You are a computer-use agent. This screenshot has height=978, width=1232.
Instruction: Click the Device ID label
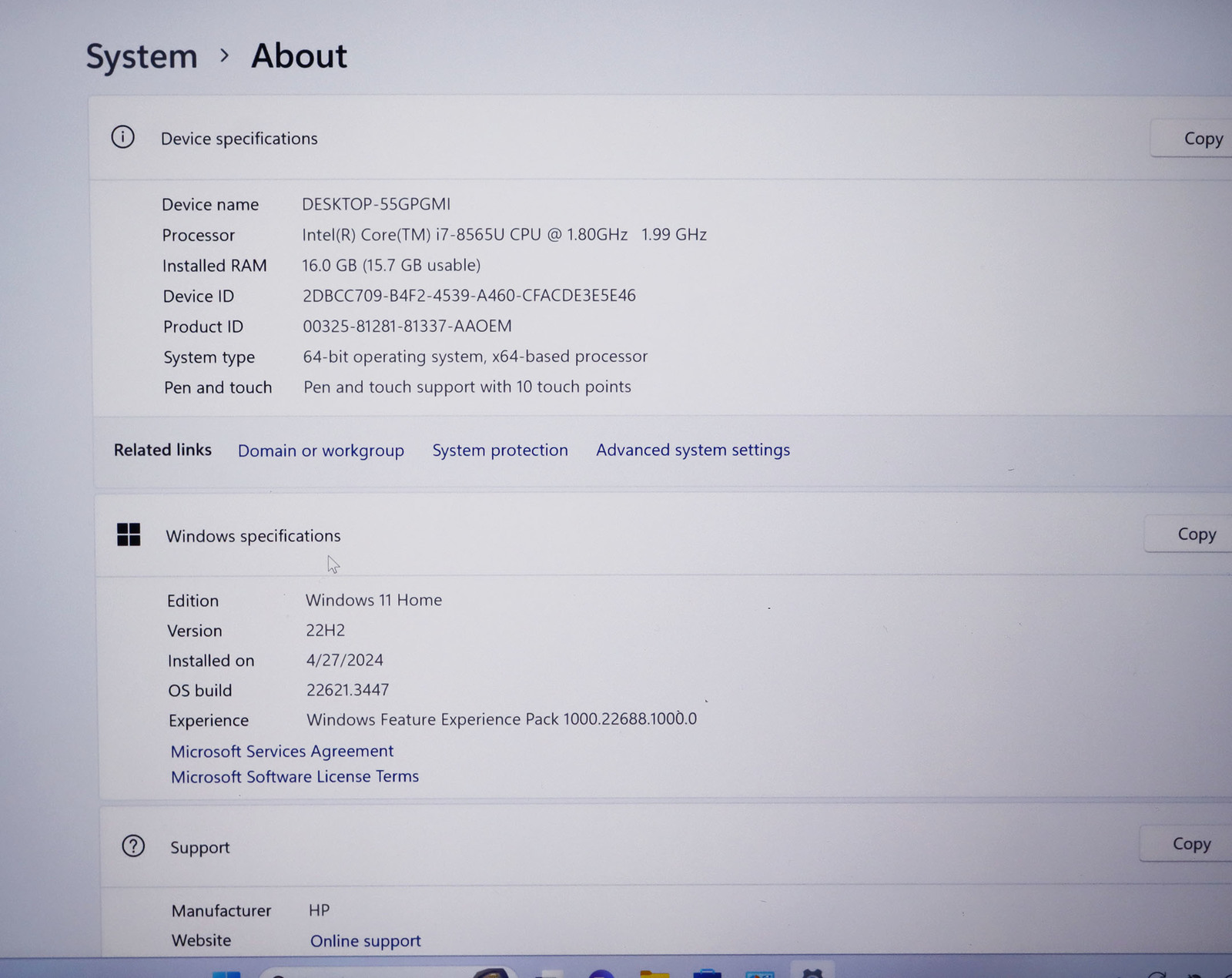pyautogui.click(x=198, y=296)
